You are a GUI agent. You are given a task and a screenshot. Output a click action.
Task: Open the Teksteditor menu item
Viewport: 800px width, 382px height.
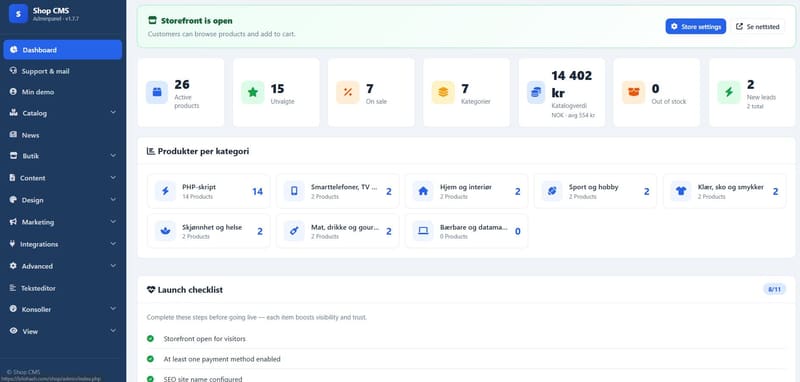63,288
